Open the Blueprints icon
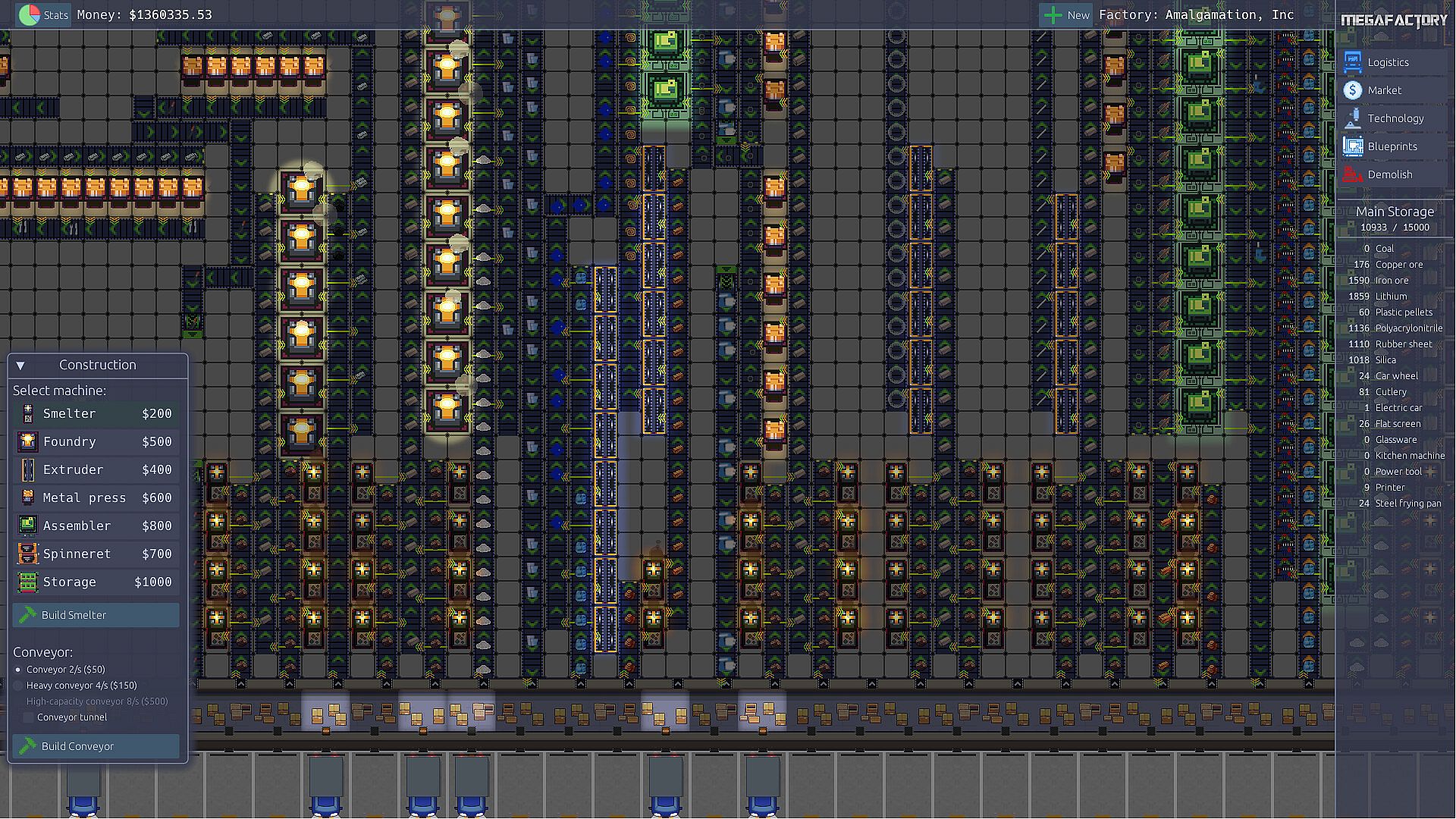 click(x=1352, y=146)
